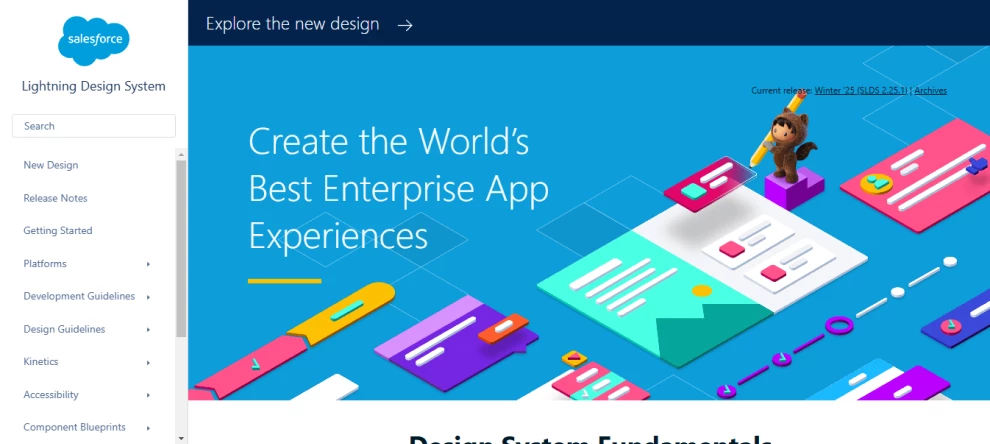Click the sidebar scrollbar up arrow
Viewport: 990px width, 444px height.
(181, 154)
